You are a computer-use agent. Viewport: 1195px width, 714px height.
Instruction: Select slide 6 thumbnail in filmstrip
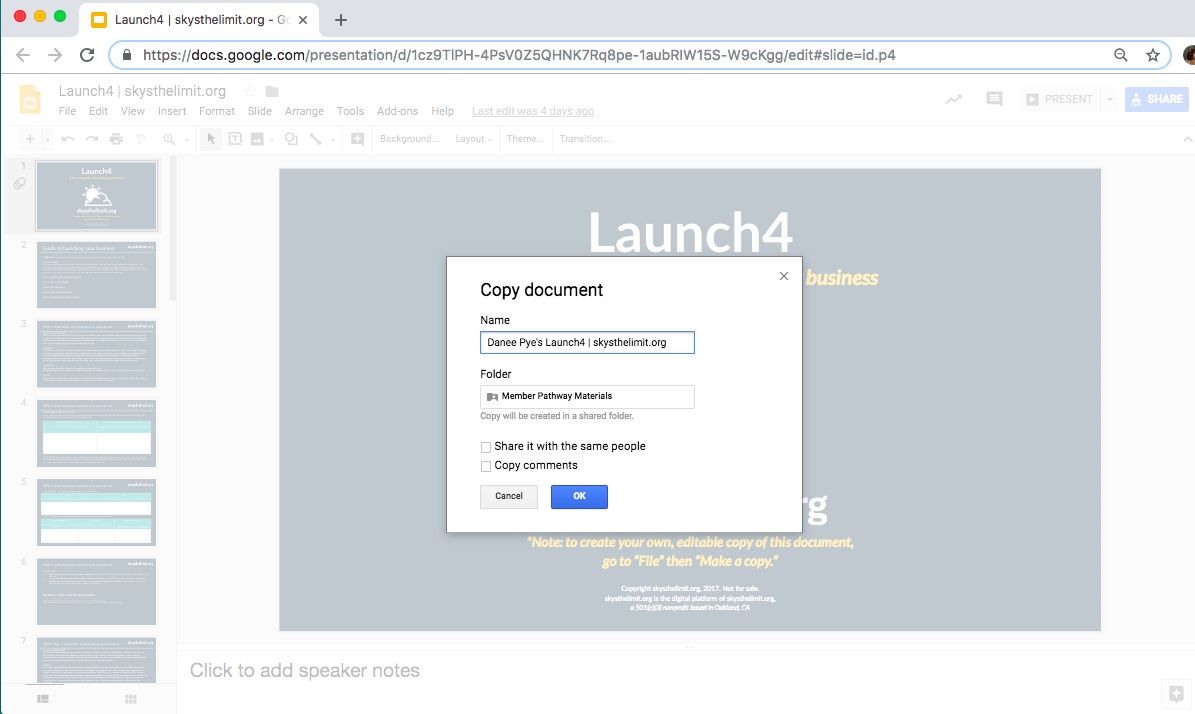pos(96,591)
